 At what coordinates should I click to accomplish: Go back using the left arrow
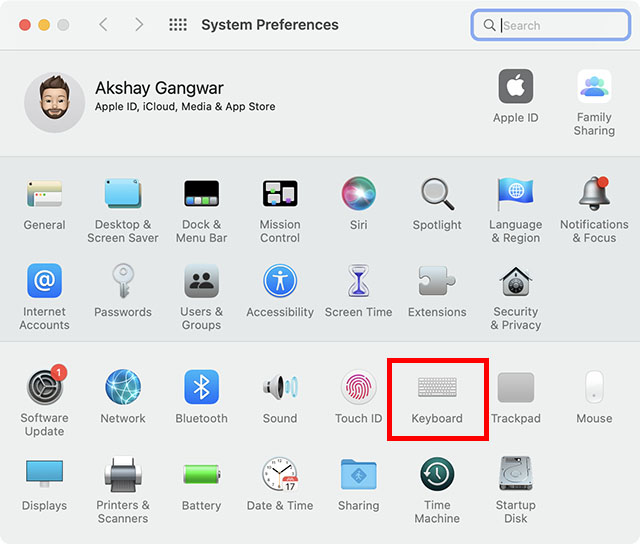point(103,25)
